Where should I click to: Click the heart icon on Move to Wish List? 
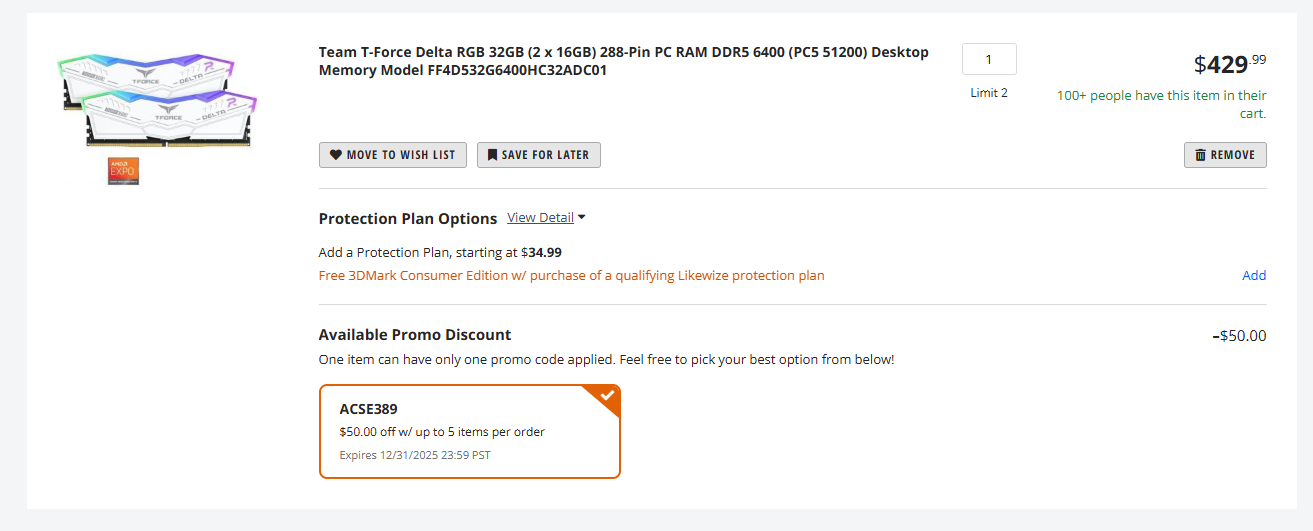tap(336, 155)
